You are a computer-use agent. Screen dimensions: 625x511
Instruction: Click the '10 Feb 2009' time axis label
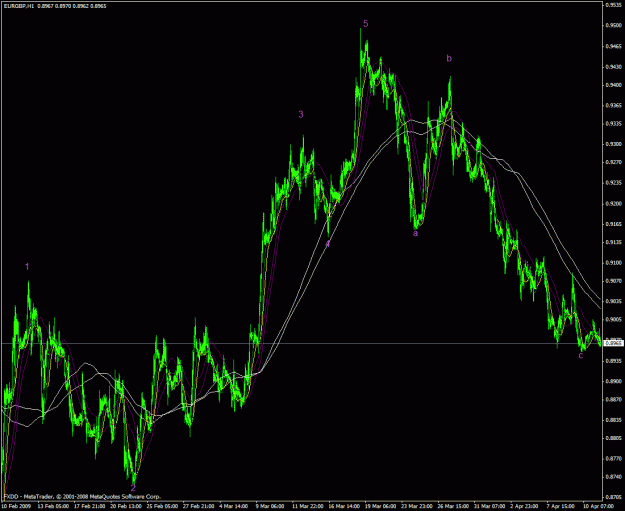(x=16, y=506)
